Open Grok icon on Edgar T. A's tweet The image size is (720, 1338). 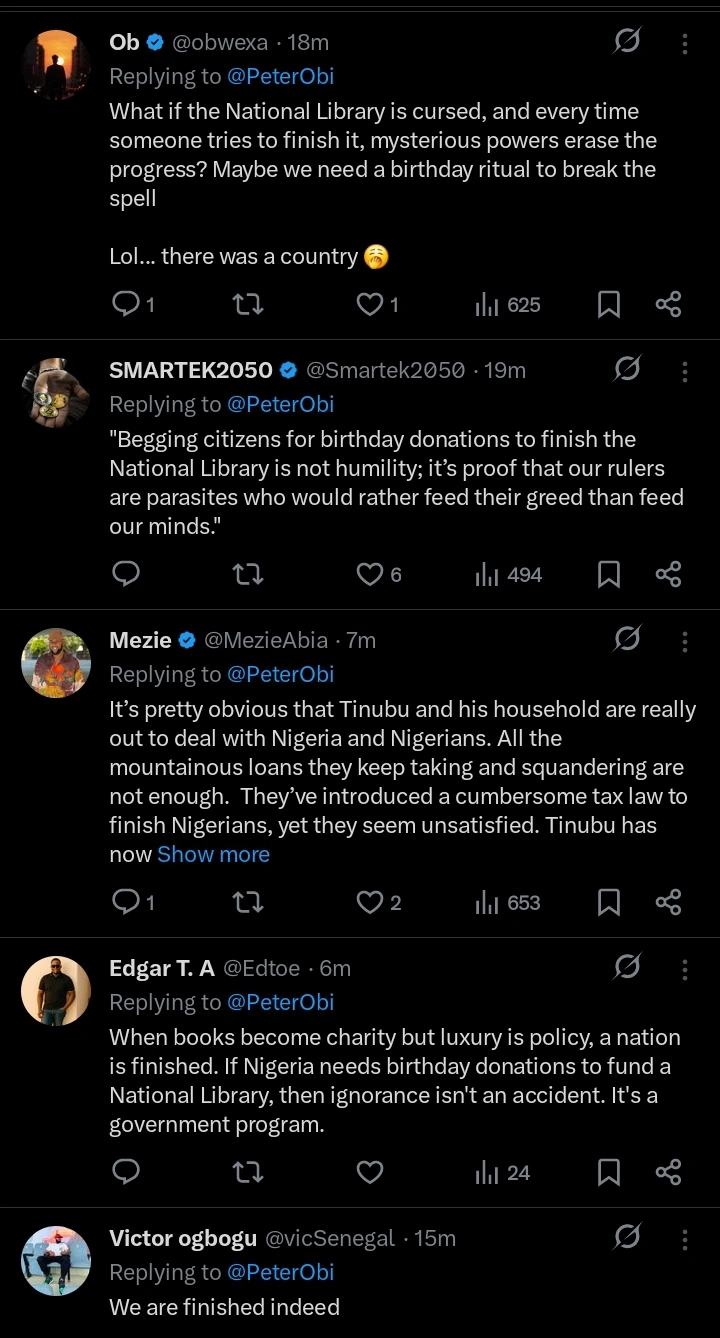627,967
